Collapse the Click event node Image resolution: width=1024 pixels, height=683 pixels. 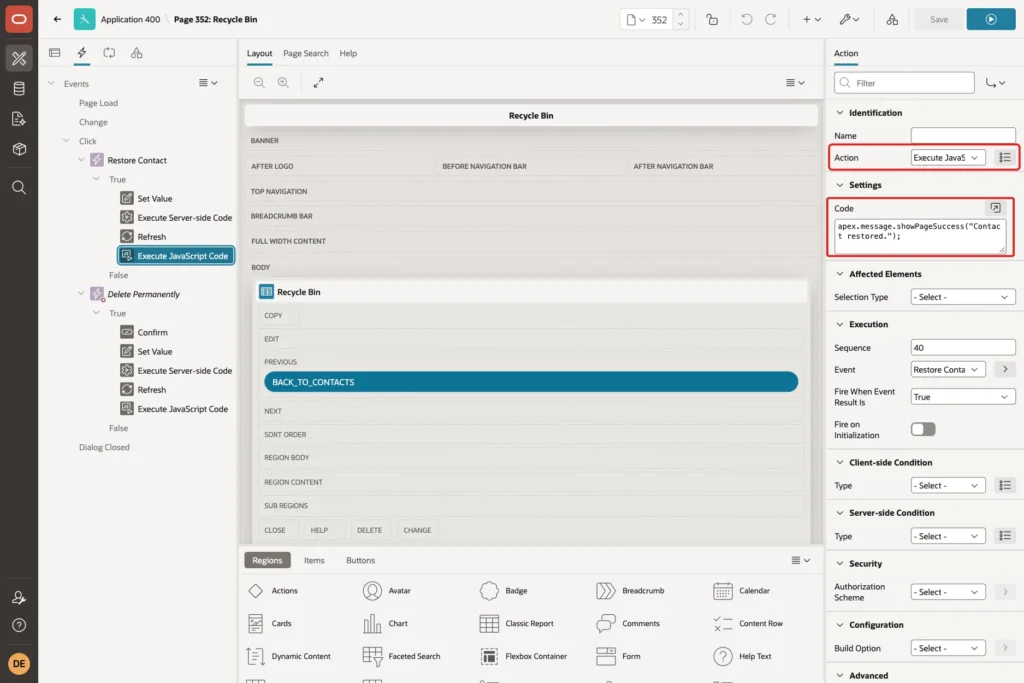tap(66, 140)
